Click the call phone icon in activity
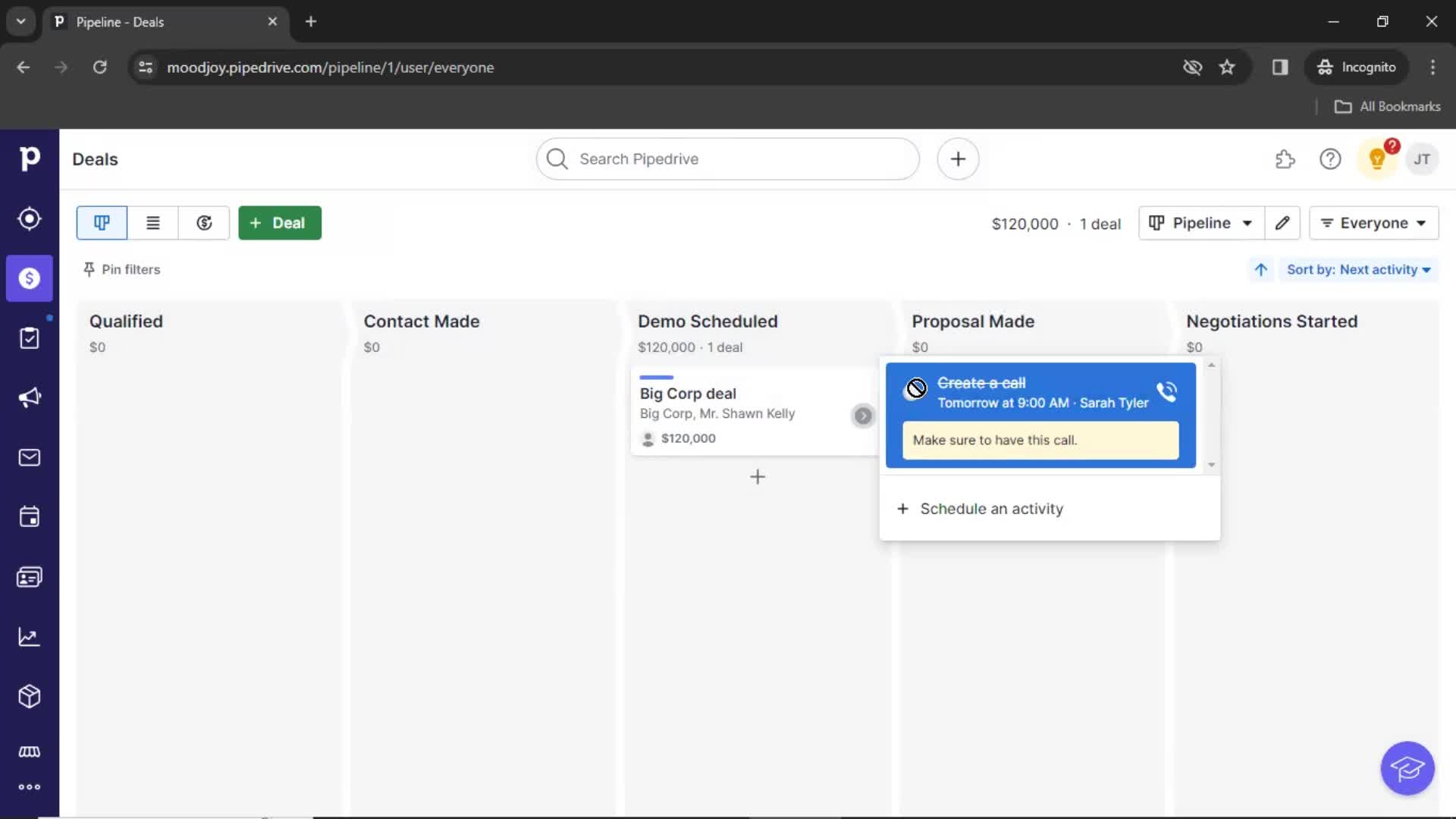Image resolution: width=1456 pixels, height=819 pixels. [x=1166, y=391]
